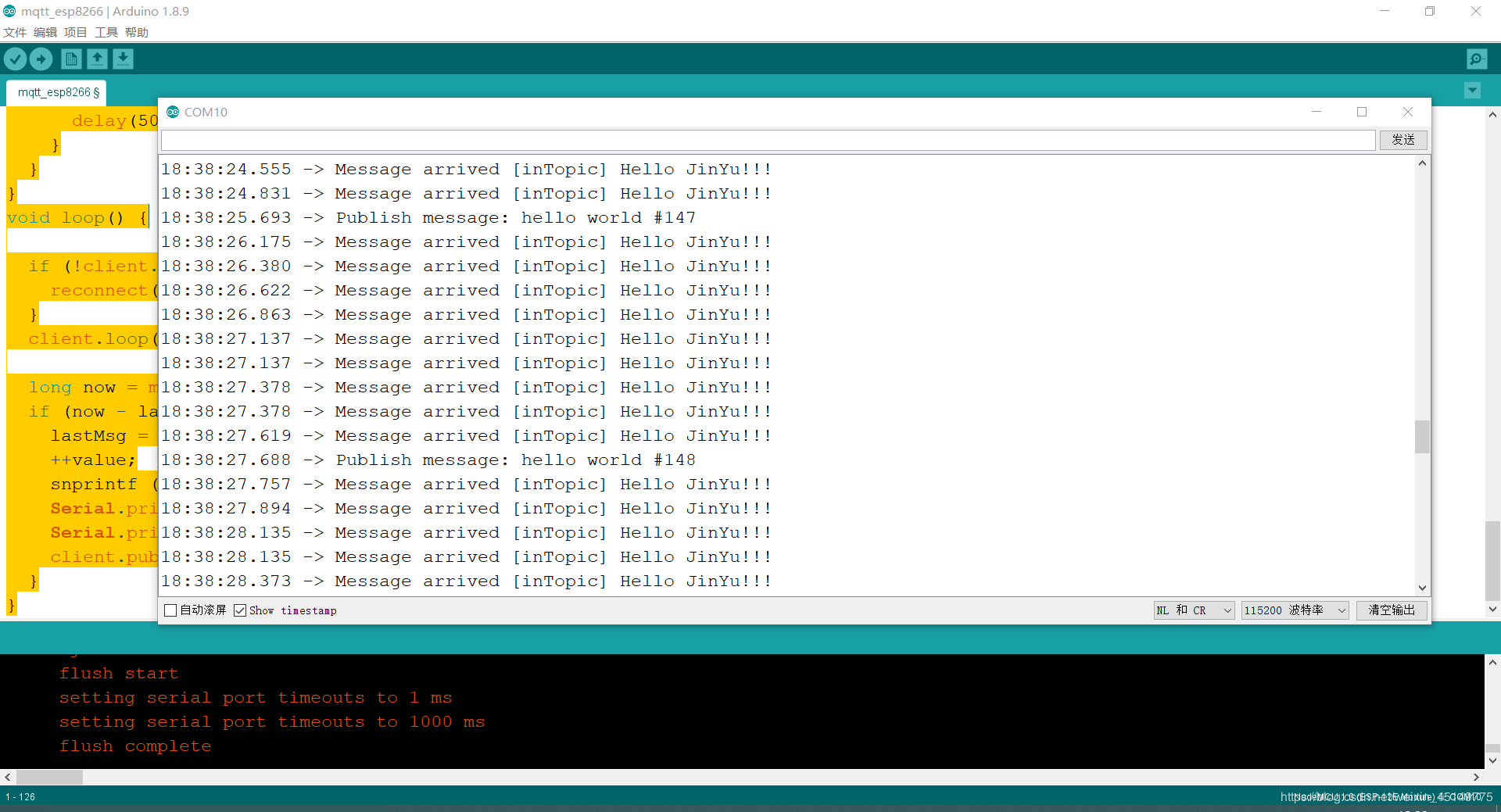Viewport: 1501px width, 812px height.
Task: Open a sketch using the Open icon
Action: 97,59
